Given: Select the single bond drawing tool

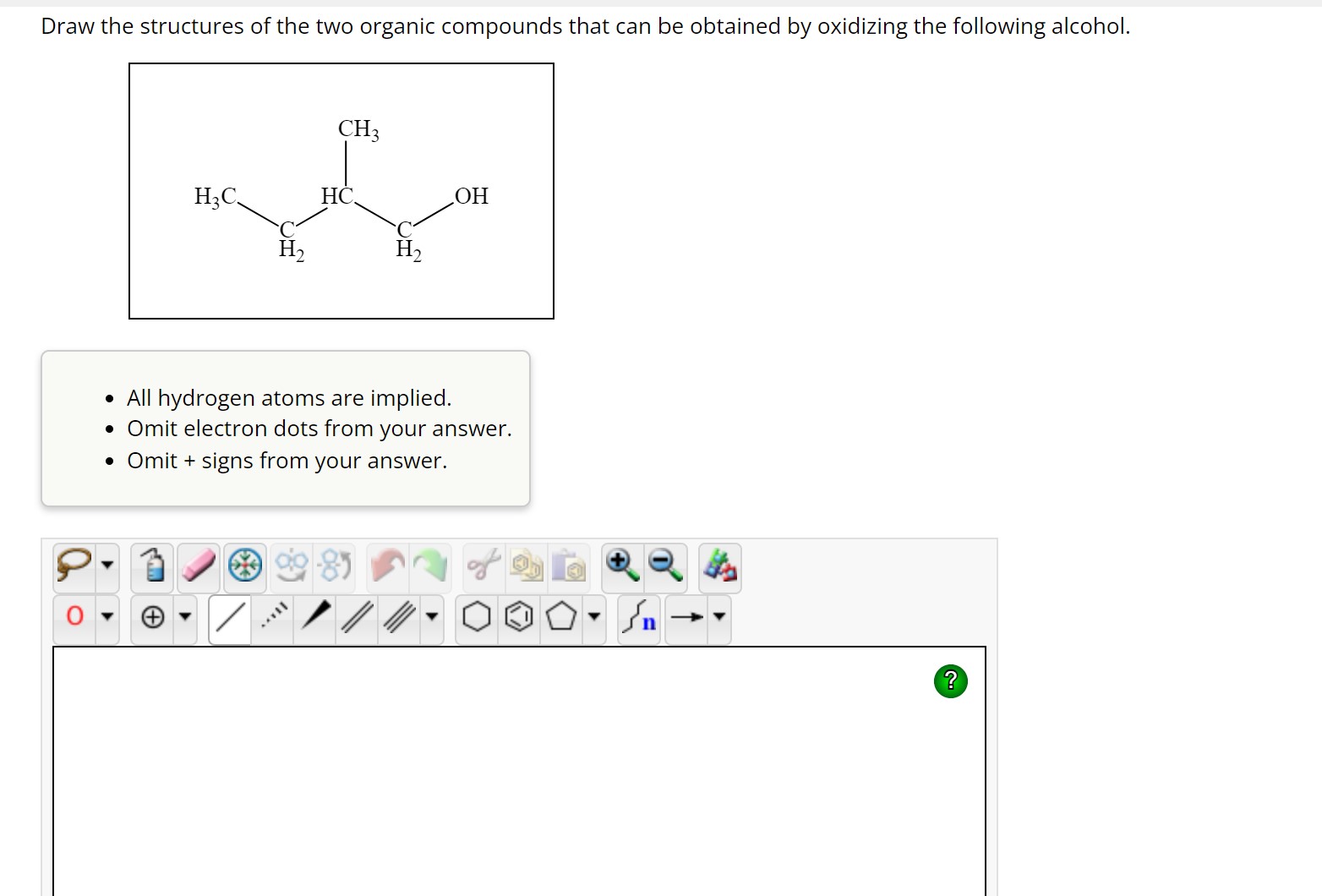Looking at the screenshot, I should pos(230,618).
